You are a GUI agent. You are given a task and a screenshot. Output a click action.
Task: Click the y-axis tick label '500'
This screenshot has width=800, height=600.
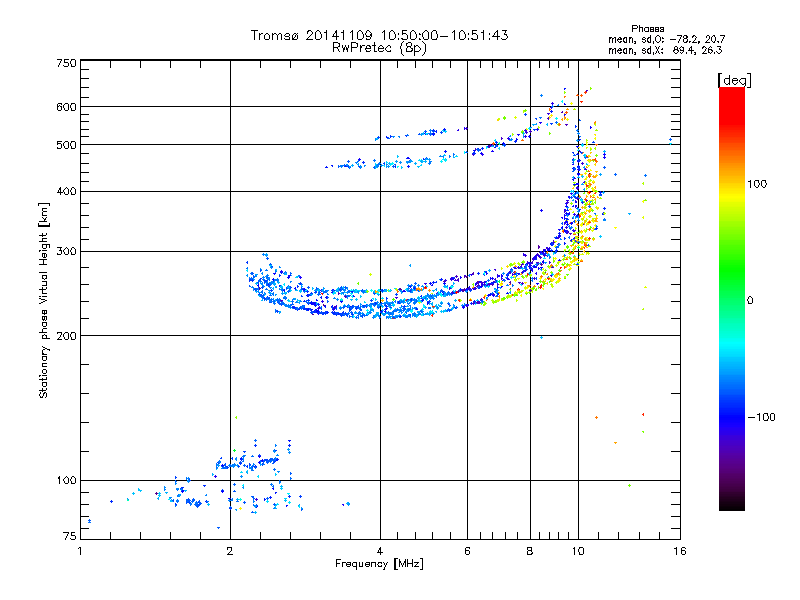pyautogui.click(x=66, y=145)
